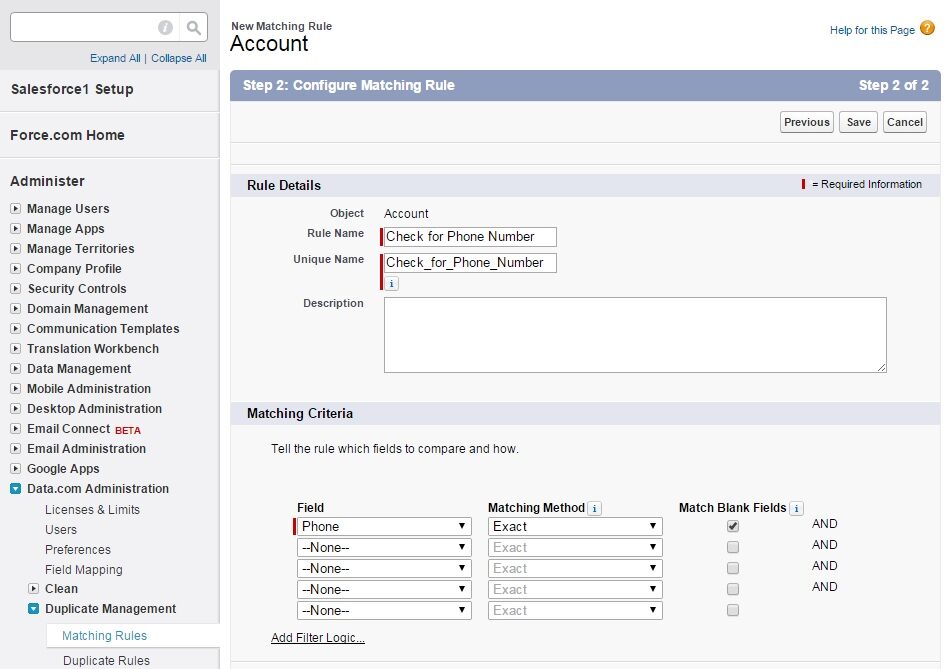Collapse the Duplicate Management tree icon
The width and height of the screenshot is (951, 669).
(x=33, y=609)
